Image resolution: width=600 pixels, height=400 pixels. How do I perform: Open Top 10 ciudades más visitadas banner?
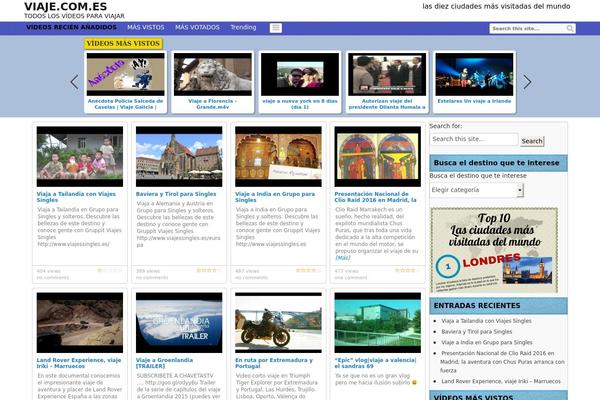[x=494, y=251]
